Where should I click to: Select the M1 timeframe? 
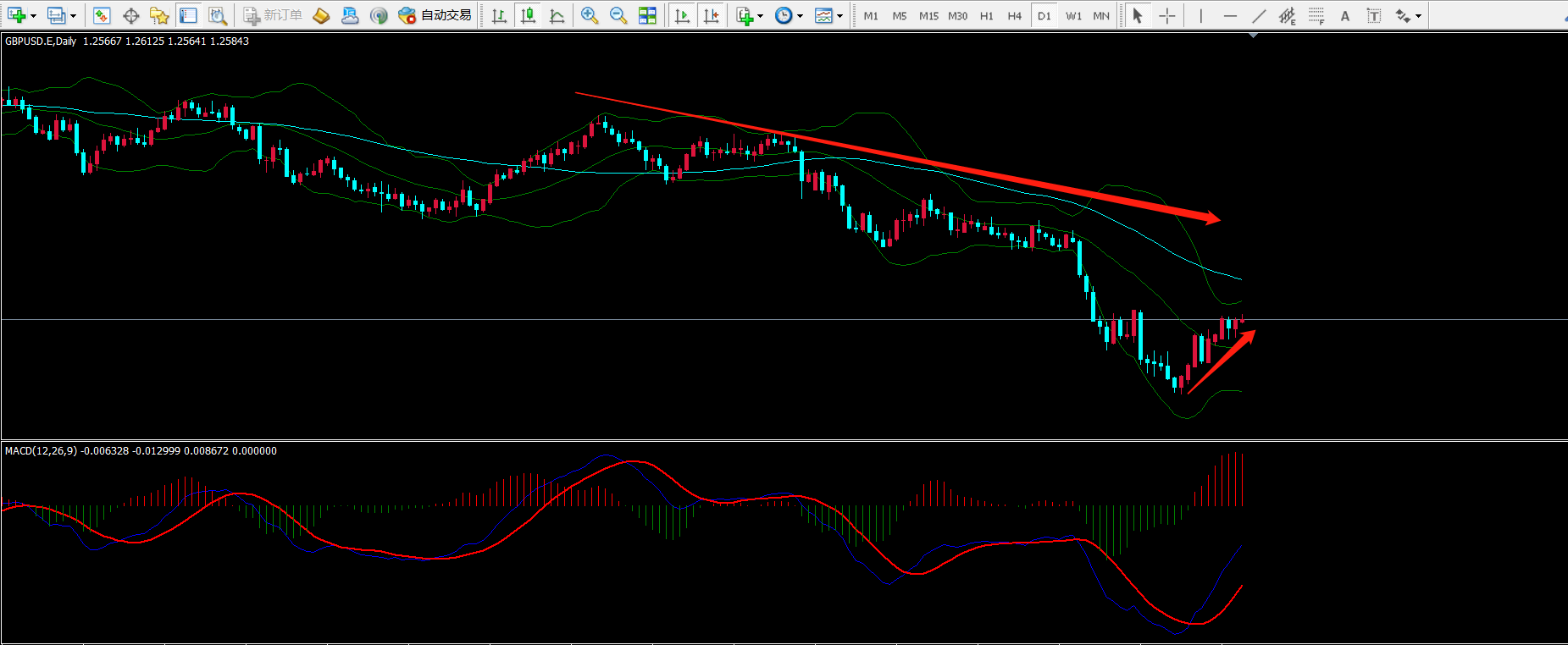tap(871, 15)
